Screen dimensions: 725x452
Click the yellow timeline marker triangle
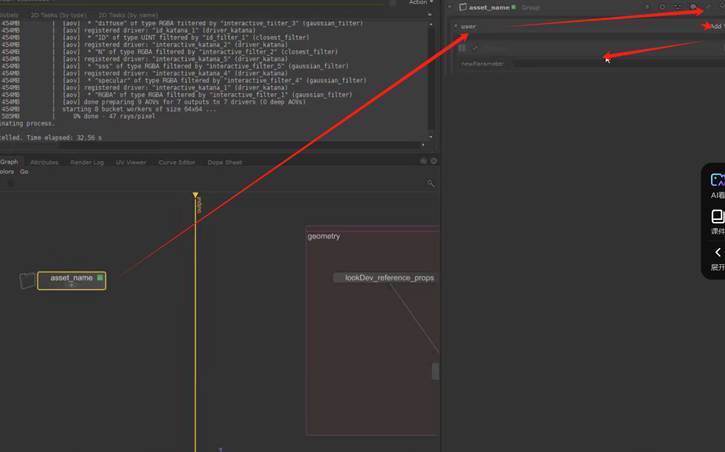click(x=196, y=195)
